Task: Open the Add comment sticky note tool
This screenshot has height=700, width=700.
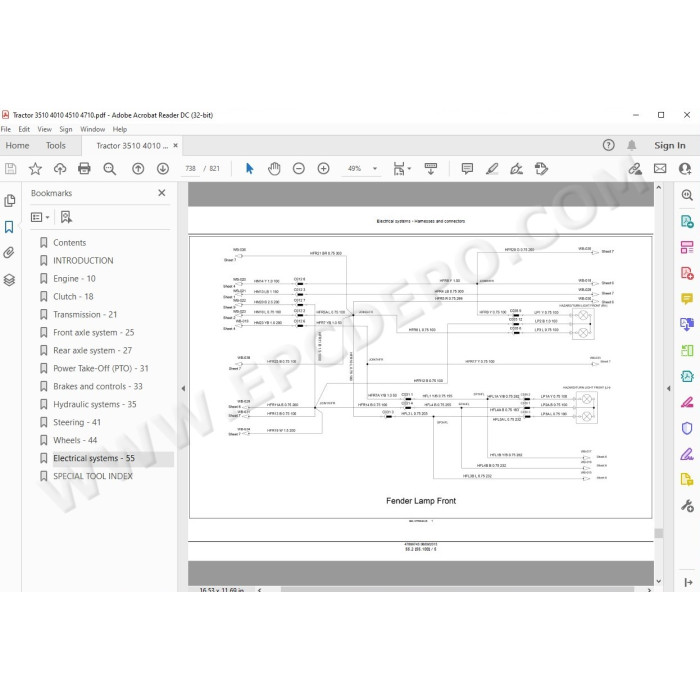Action: [x=467, y=168]
